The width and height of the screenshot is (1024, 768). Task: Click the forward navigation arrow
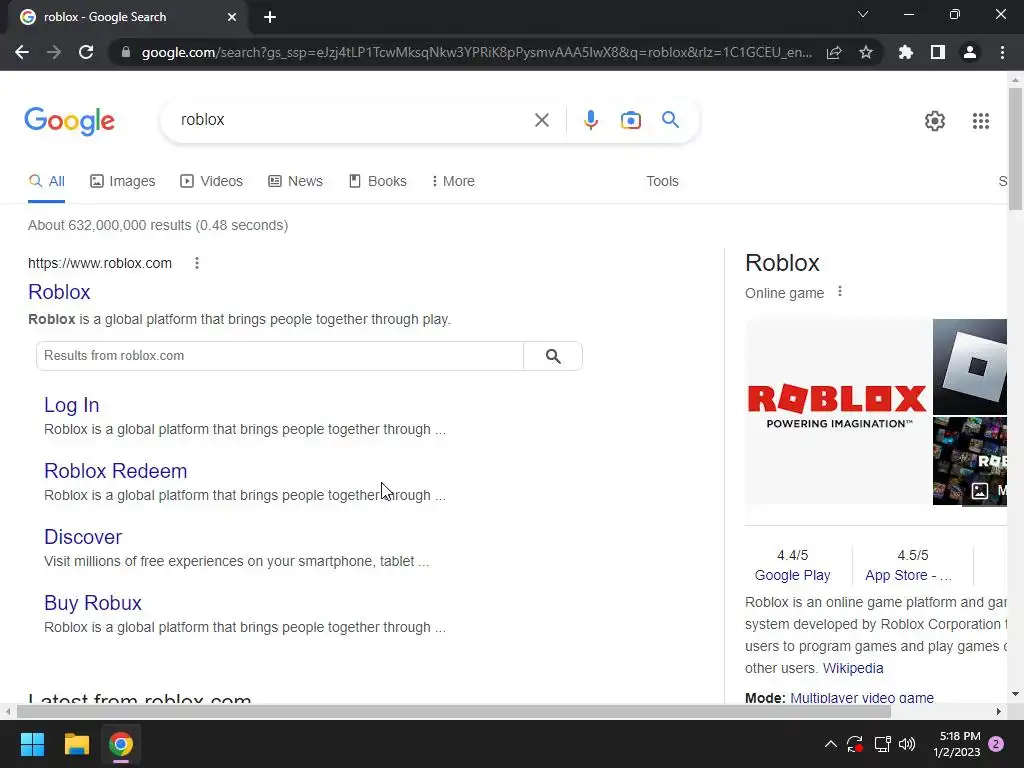54,52
